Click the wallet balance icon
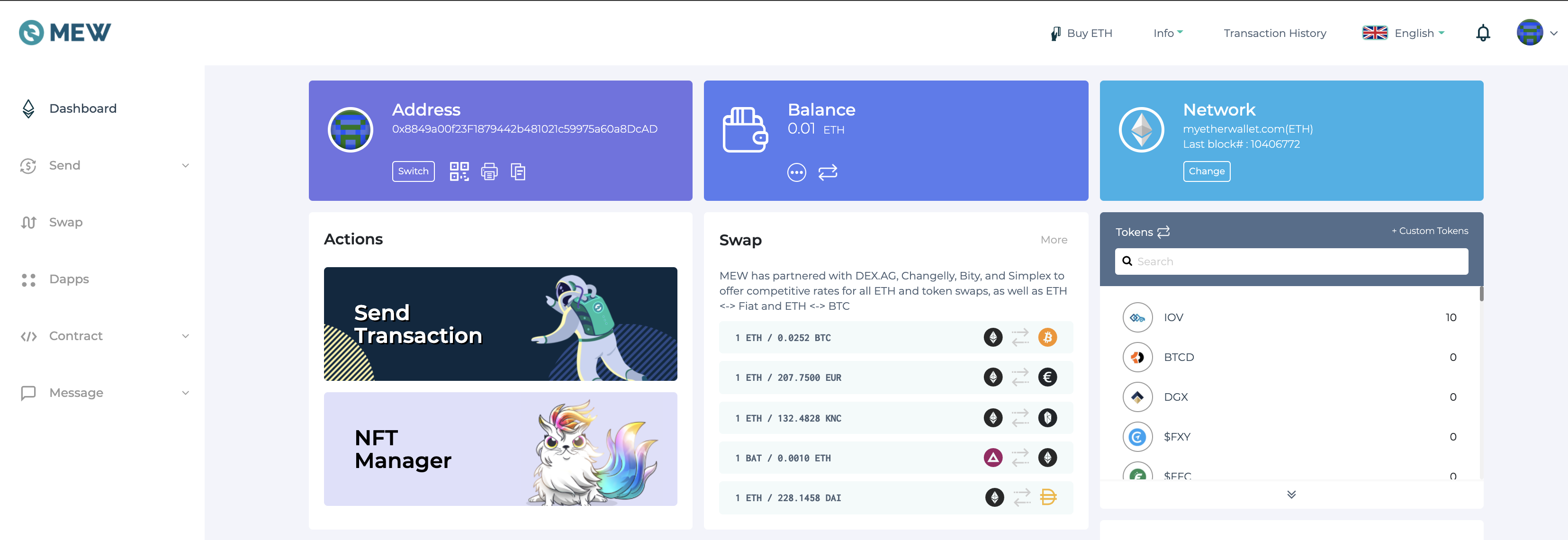Viewport: 1568px width, 540px height. pos(745,130)
